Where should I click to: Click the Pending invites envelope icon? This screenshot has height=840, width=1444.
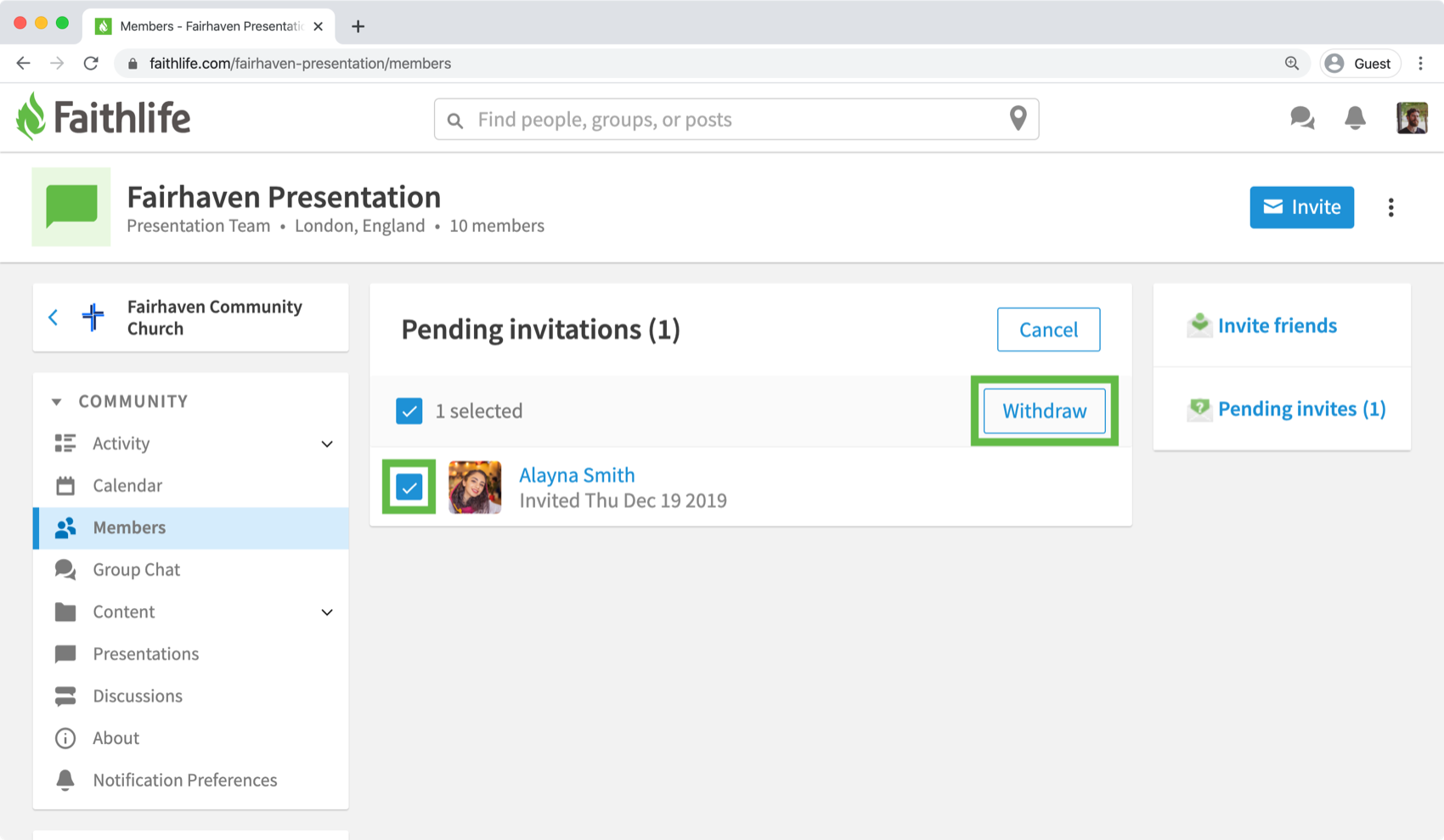[x=1199, y=409]
